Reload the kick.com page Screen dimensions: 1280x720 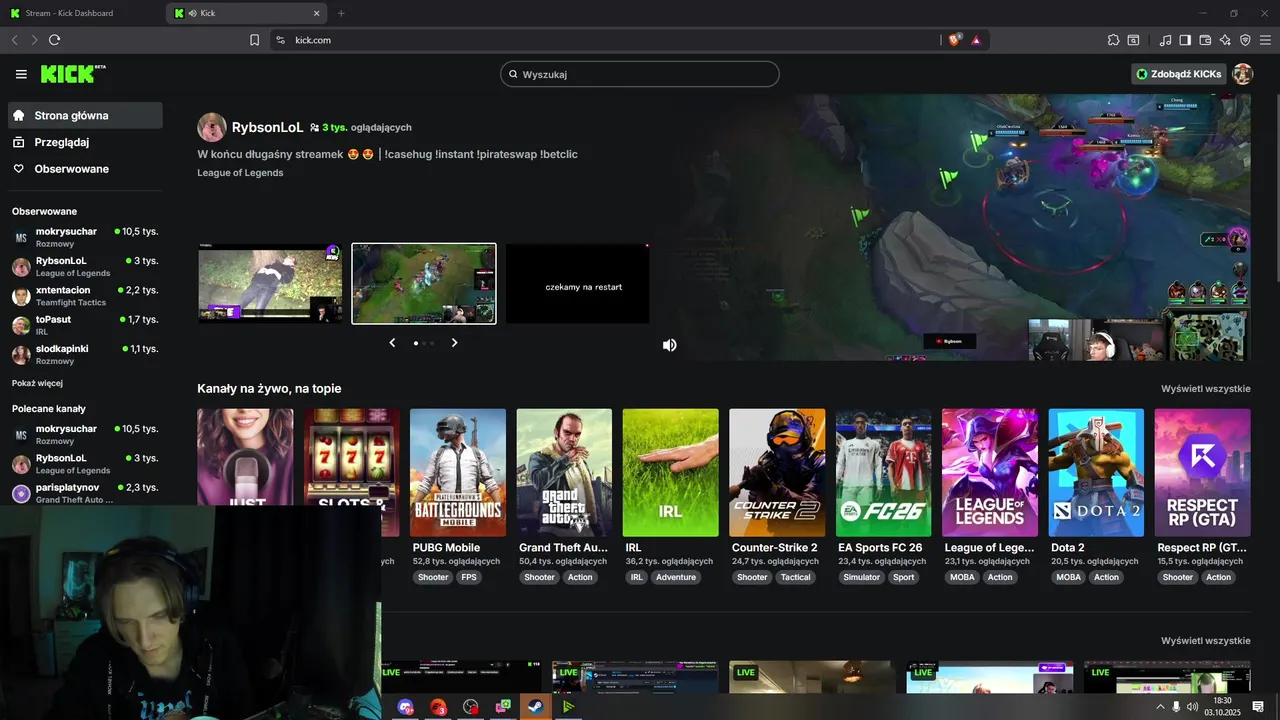(x=54, y=40)
